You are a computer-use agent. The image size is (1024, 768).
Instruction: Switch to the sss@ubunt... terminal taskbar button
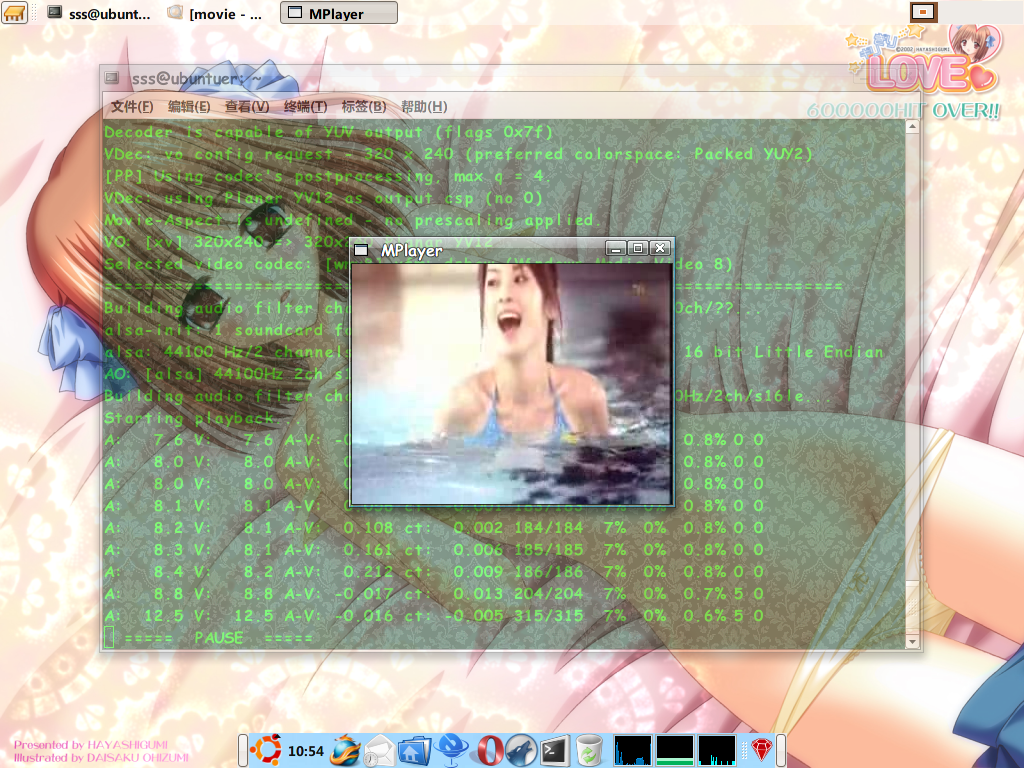[x=100, y=12]
